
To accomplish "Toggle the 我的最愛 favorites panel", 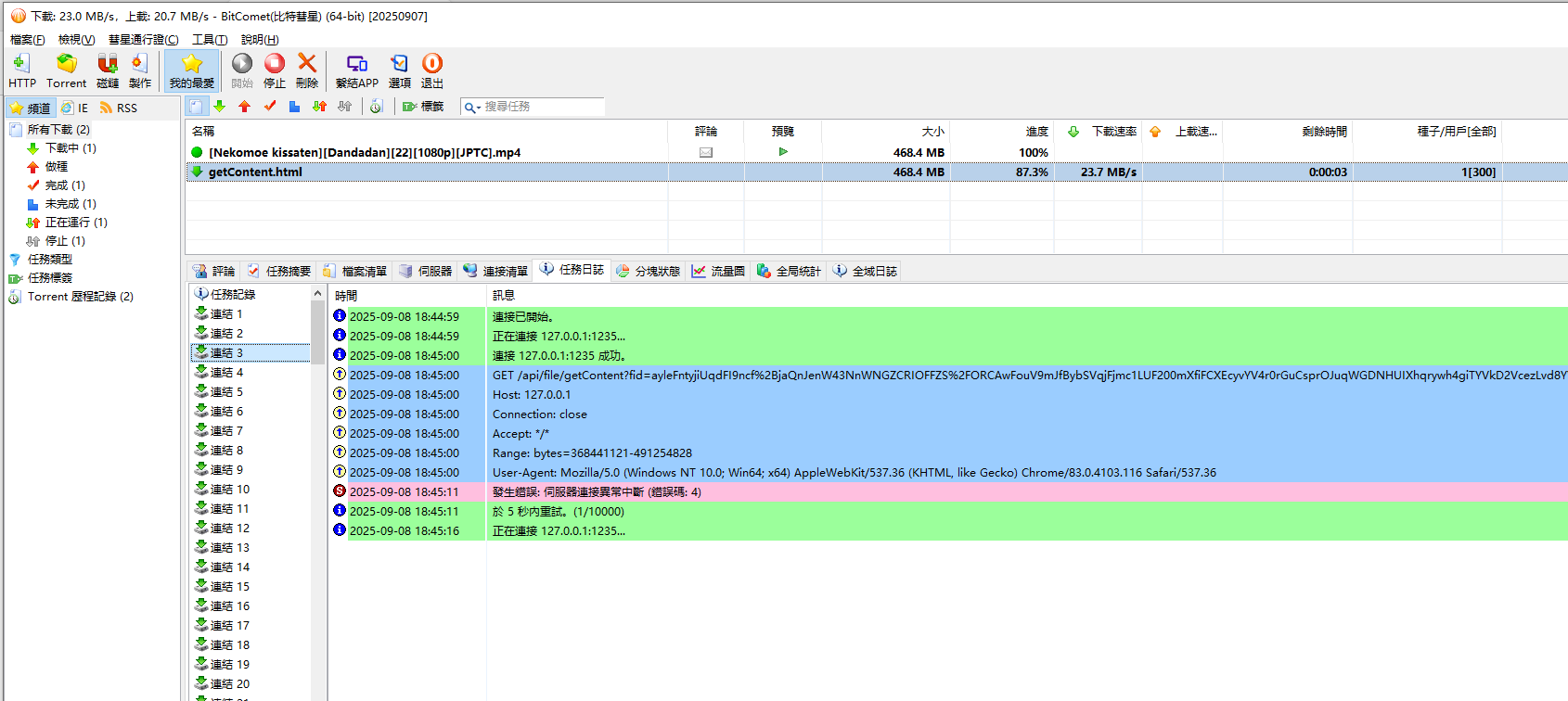I will (x=191, y=70).
